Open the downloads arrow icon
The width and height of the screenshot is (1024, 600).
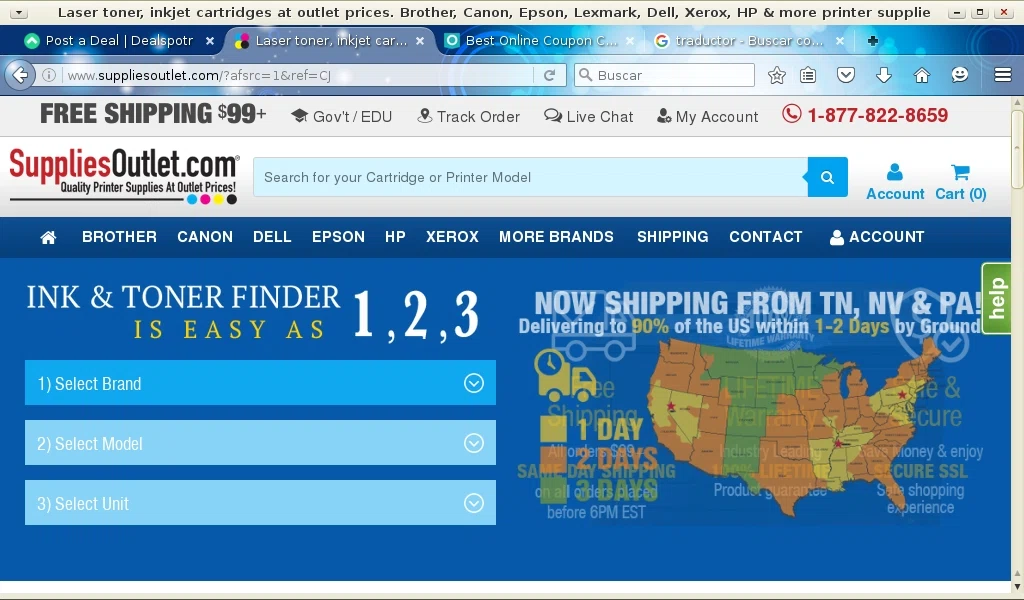pos(884,75)
